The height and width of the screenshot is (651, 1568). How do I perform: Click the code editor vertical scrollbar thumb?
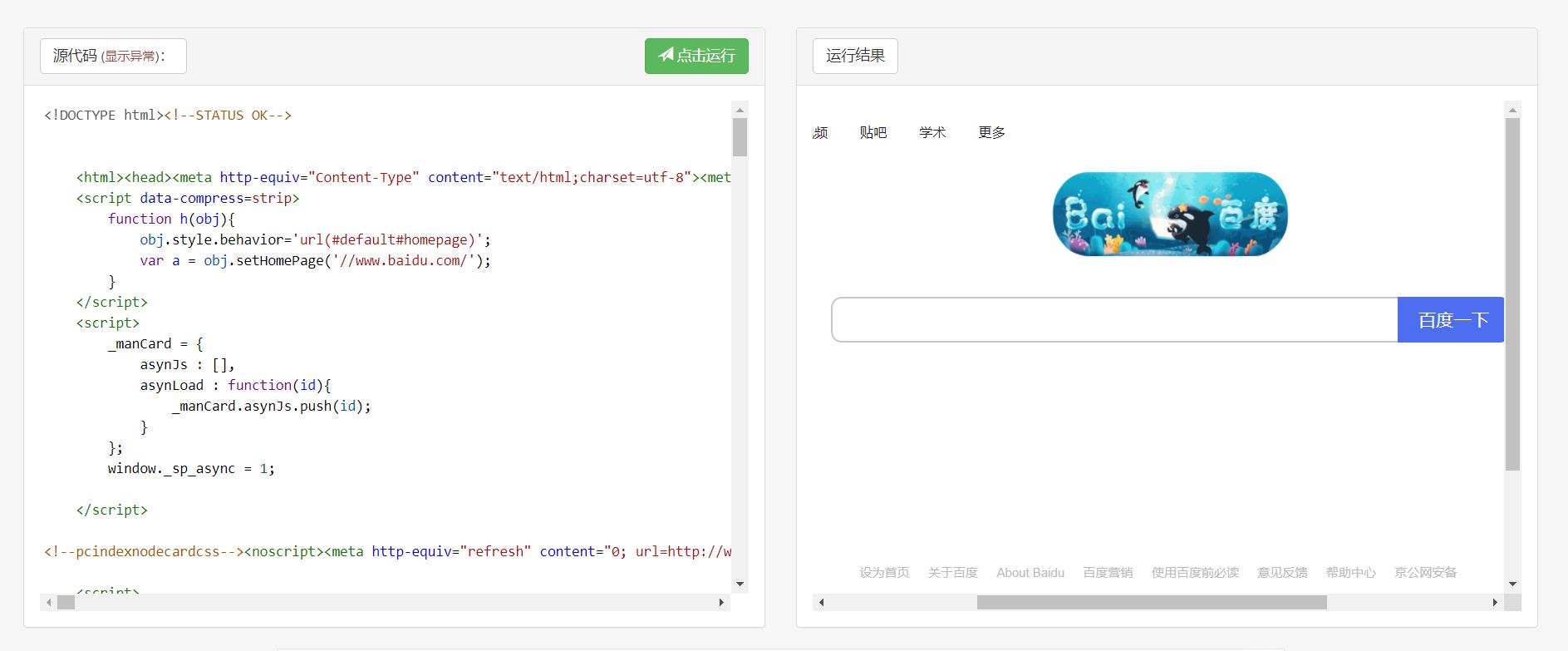click(740, 137)
